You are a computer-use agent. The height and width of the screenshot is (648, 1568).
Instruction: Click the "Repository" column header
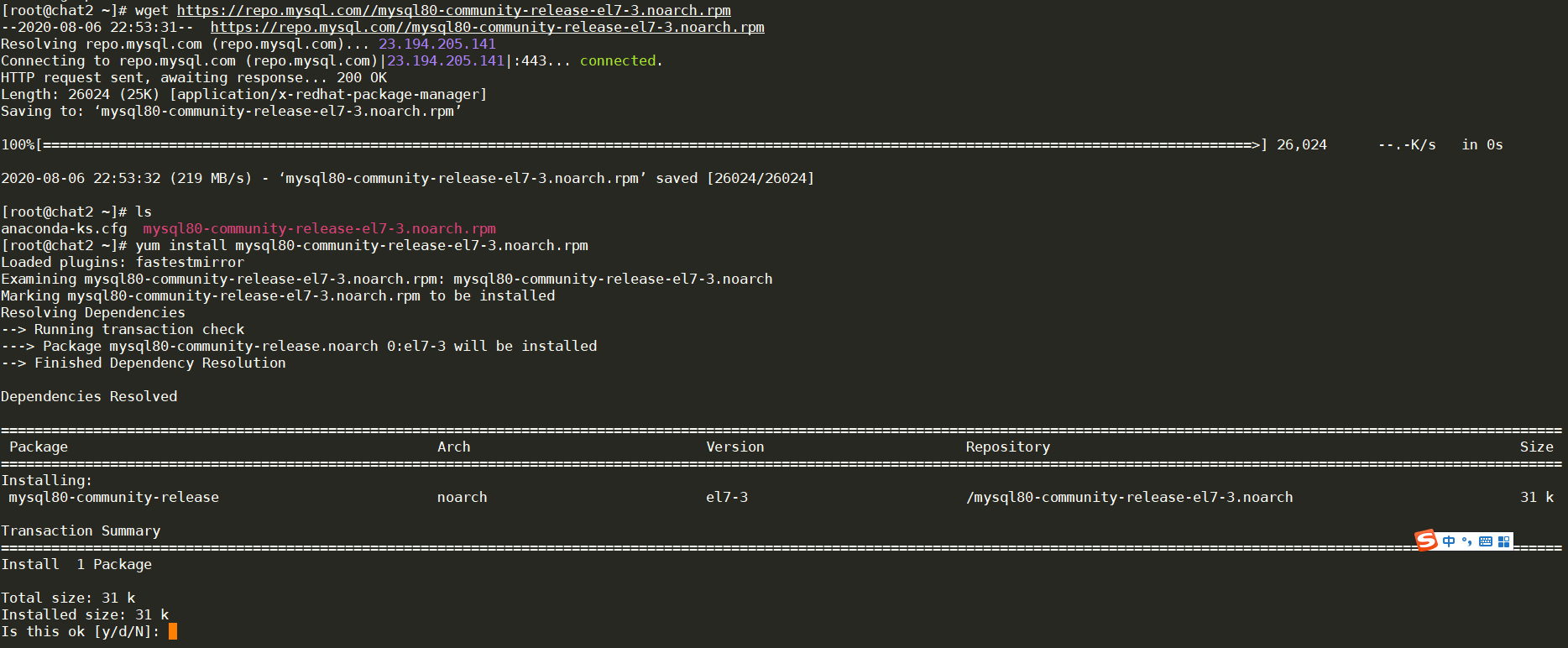(x=1008, y=447)
